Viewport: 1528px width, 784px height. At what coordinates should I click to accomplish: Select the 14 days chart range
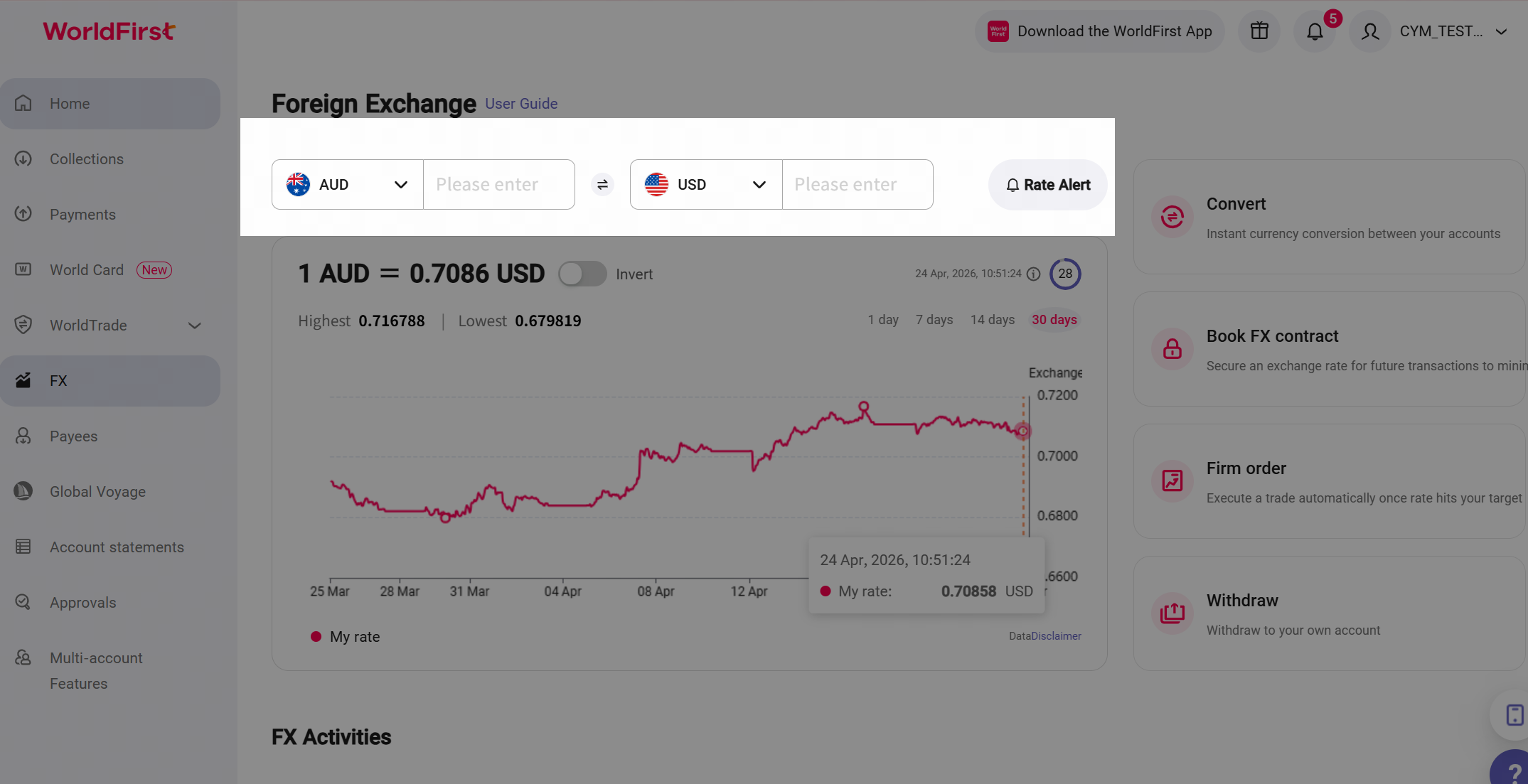(993, 320)
